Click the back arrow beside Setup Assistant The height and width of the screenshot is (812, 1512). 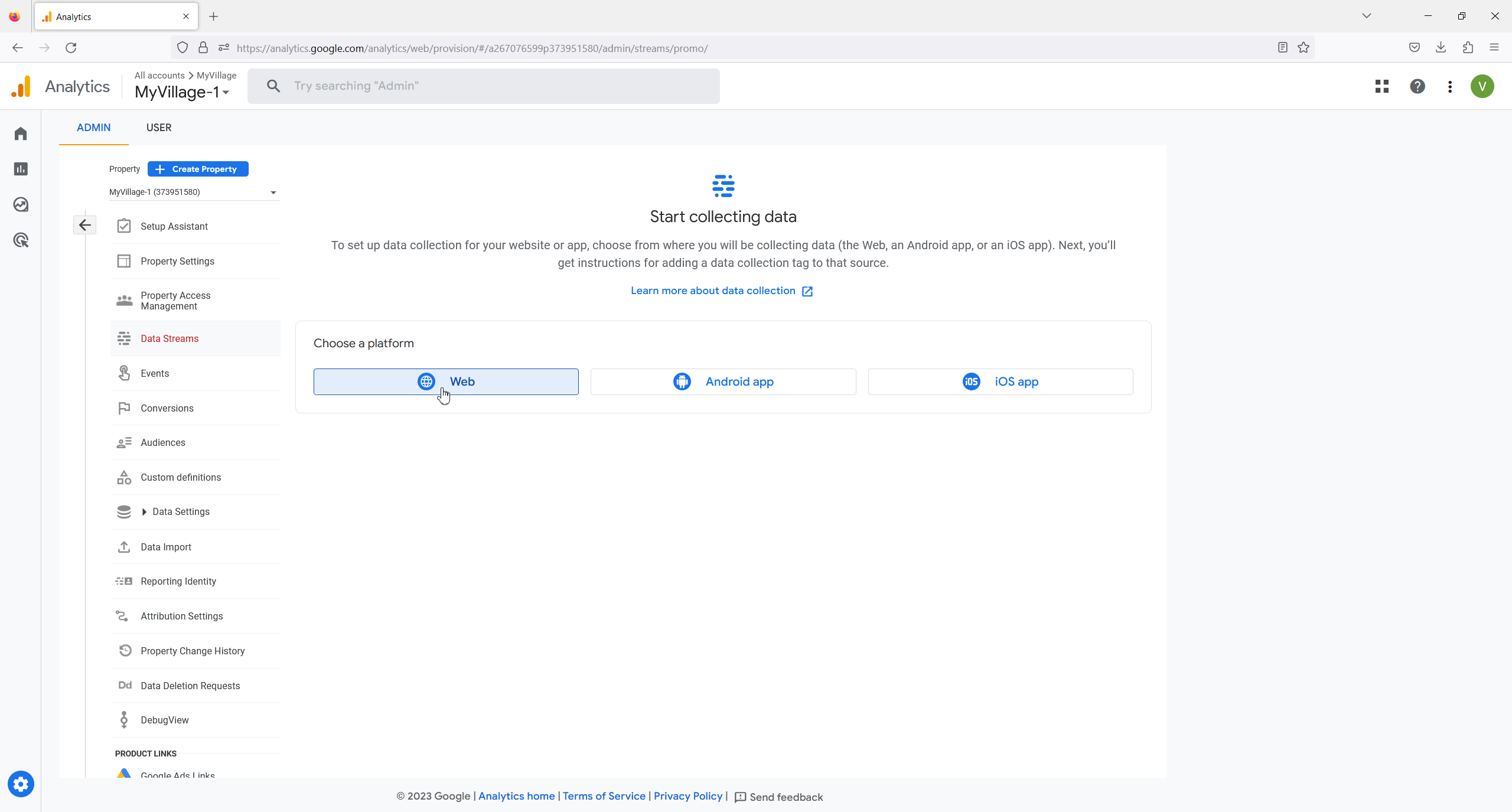pyautogui.click(x=85, y=225)
